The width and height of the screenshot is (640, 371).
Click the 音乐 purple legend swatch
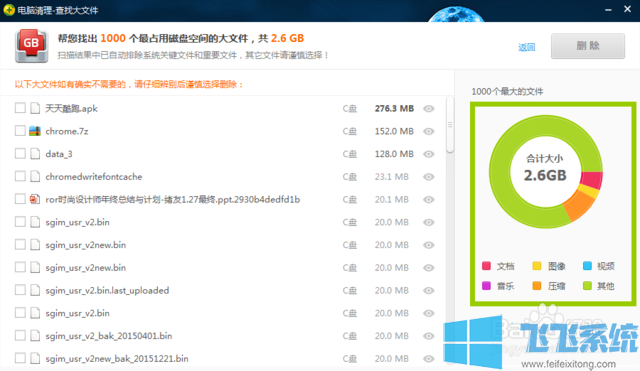pos(486,286)
